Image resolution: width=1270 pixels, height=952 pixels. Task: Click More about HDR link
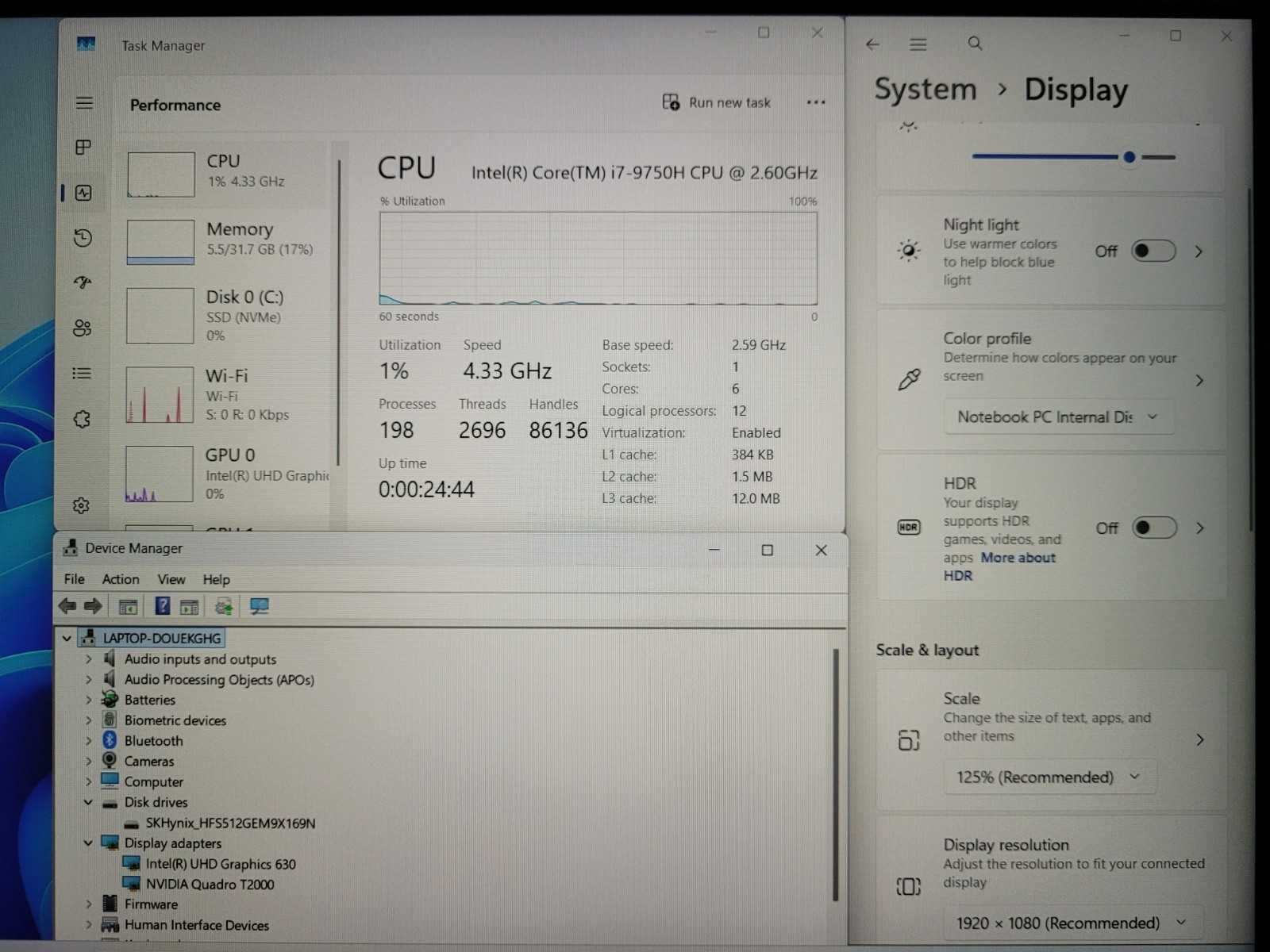pyautogui.click(x=1000, y=566)
